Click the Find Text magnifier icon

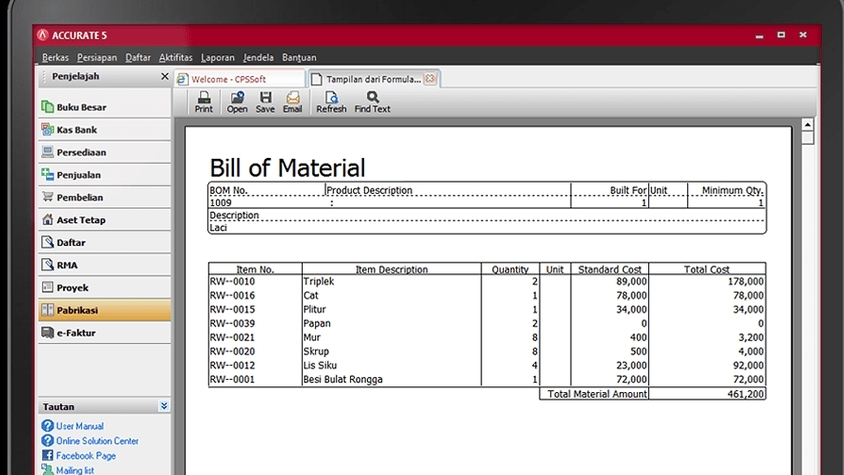click(x=372, y=97)
